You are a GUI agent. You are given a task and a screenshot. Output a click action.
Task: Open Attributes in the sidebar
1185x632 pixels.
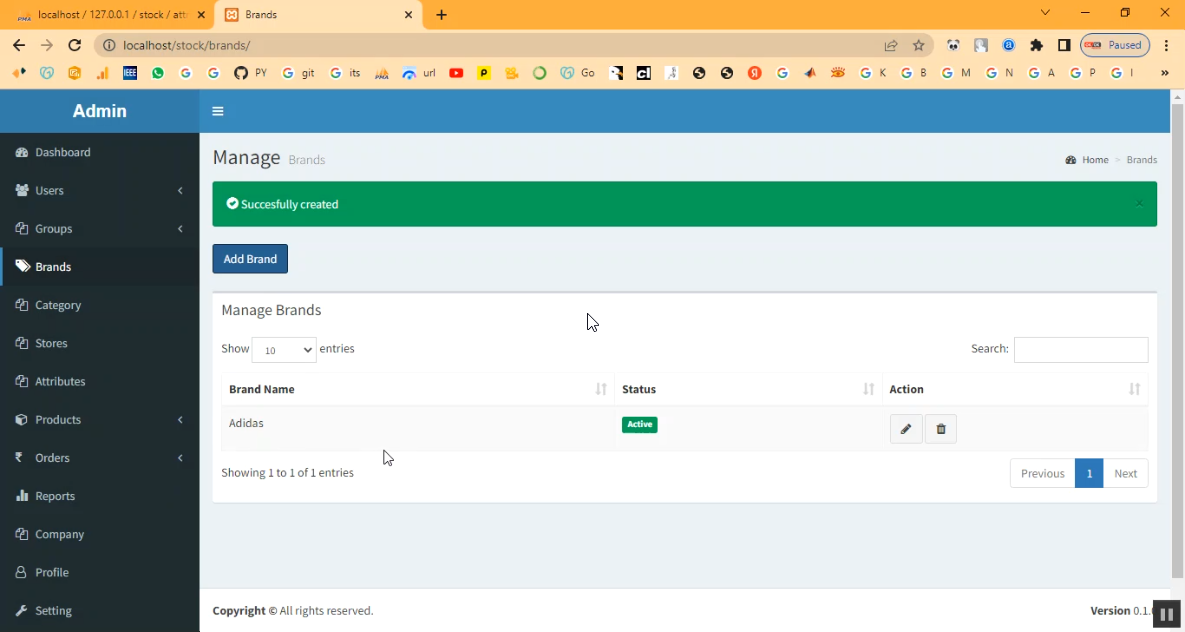click(x=100, y=381)
